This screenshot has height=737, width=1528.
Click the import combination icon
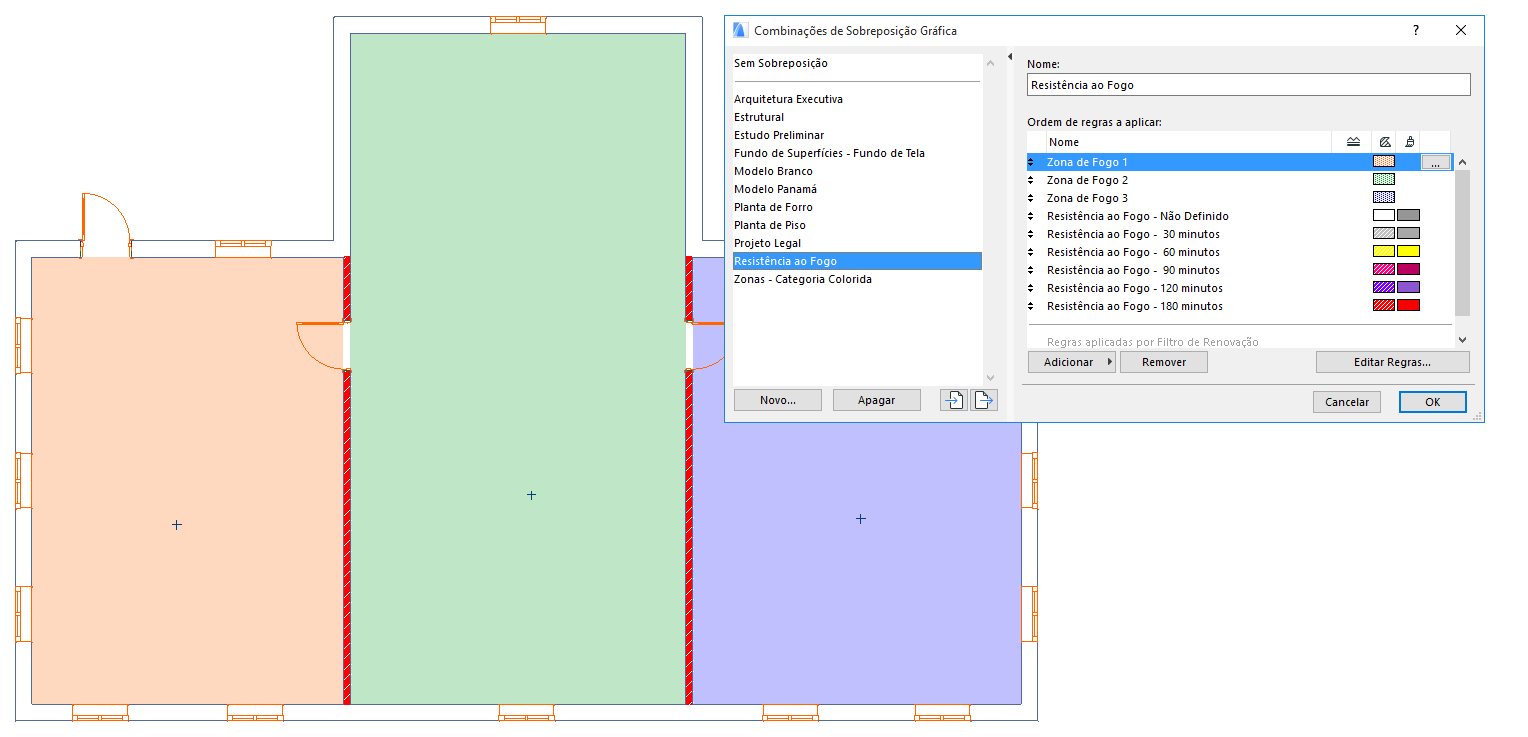coord(954,400)
